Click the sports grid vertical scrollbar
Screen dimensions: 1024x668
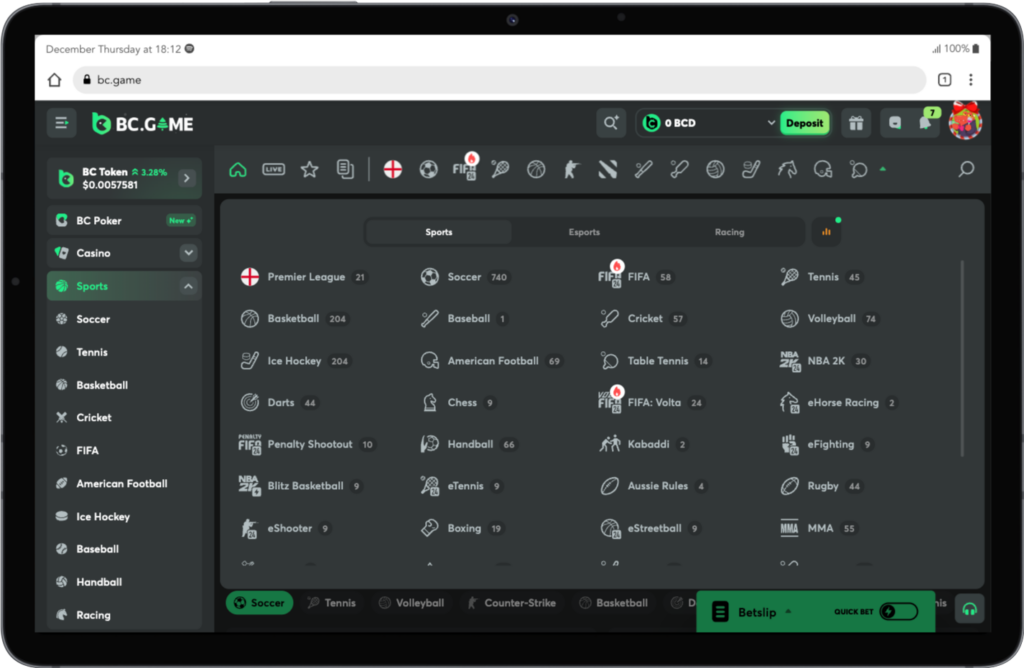pyautogui.click(x=961, y=359)
